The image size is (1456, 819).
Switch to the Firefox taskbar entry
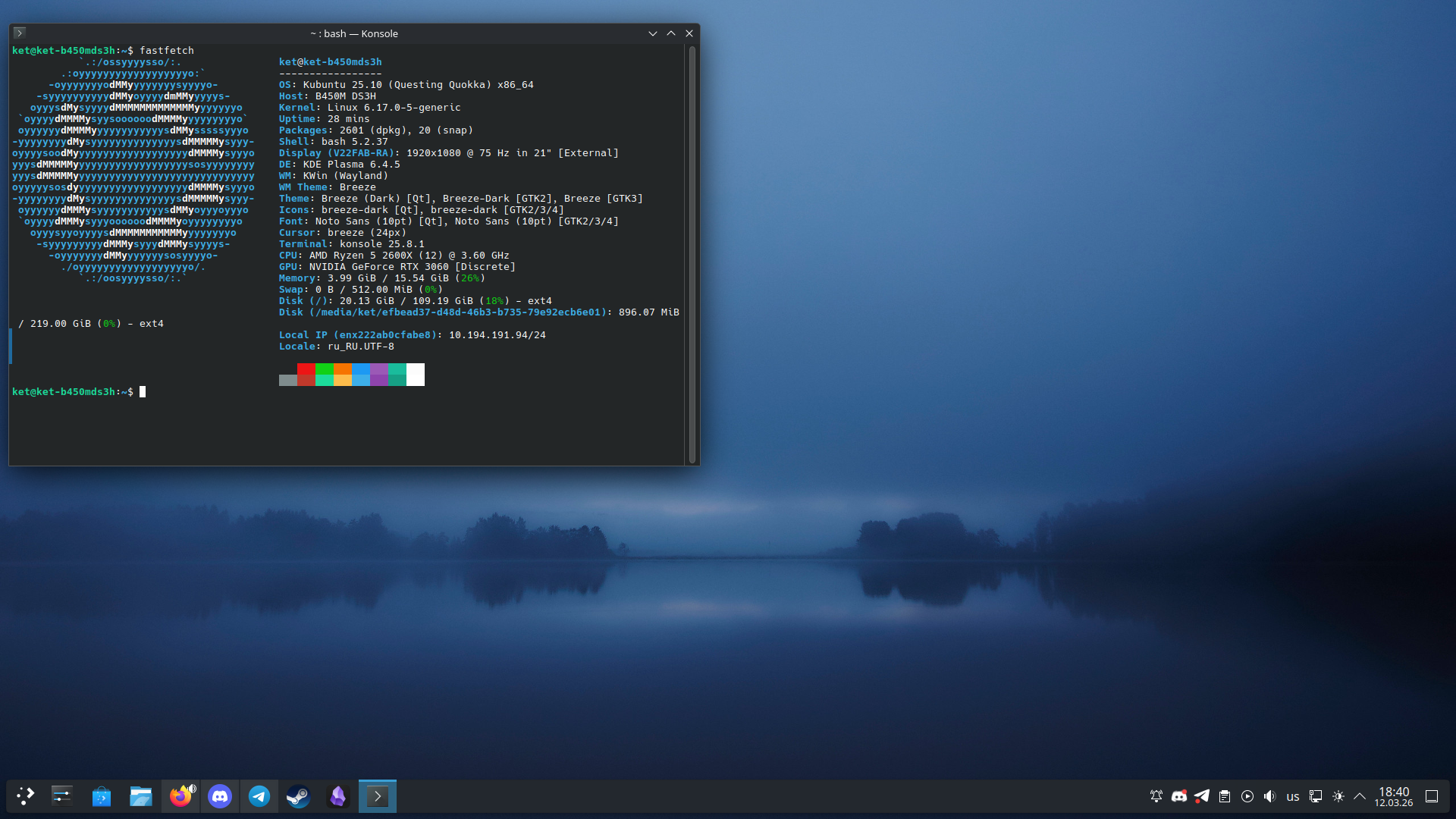point(180,796)
